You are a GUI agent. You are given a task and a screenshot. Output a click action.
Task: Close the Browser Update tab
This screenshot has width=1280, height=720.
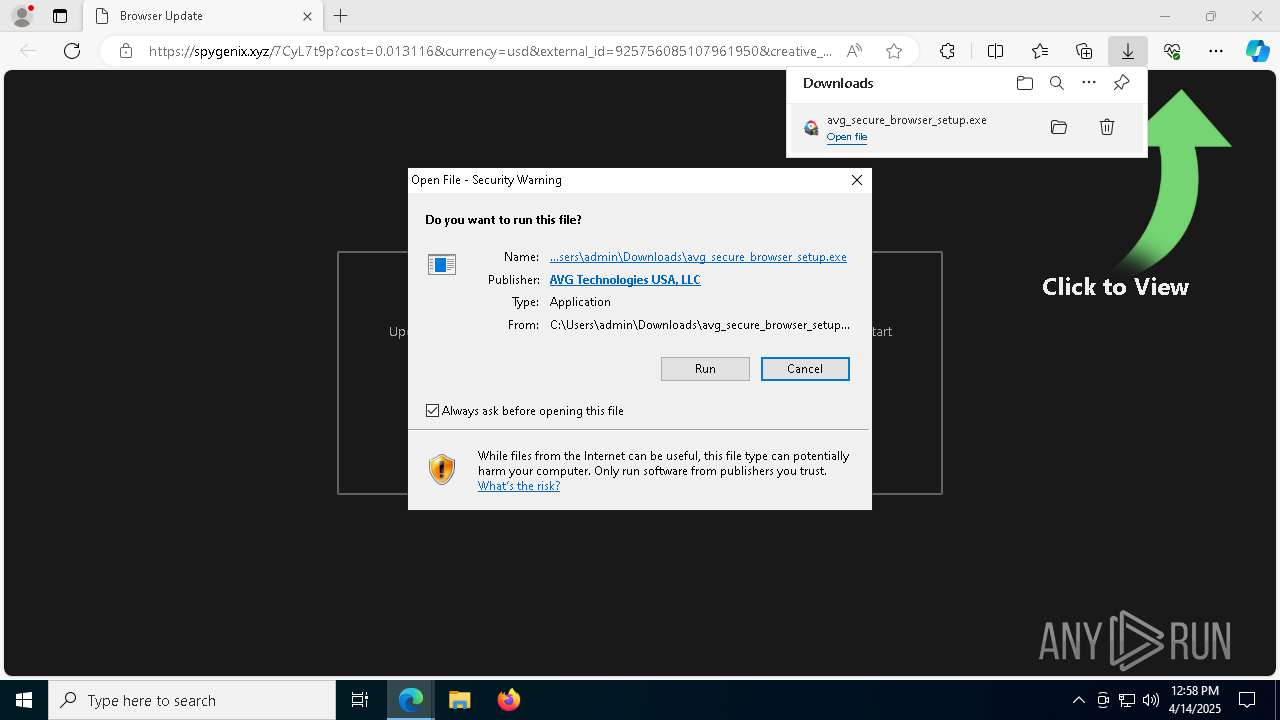[x=307, y=16]
